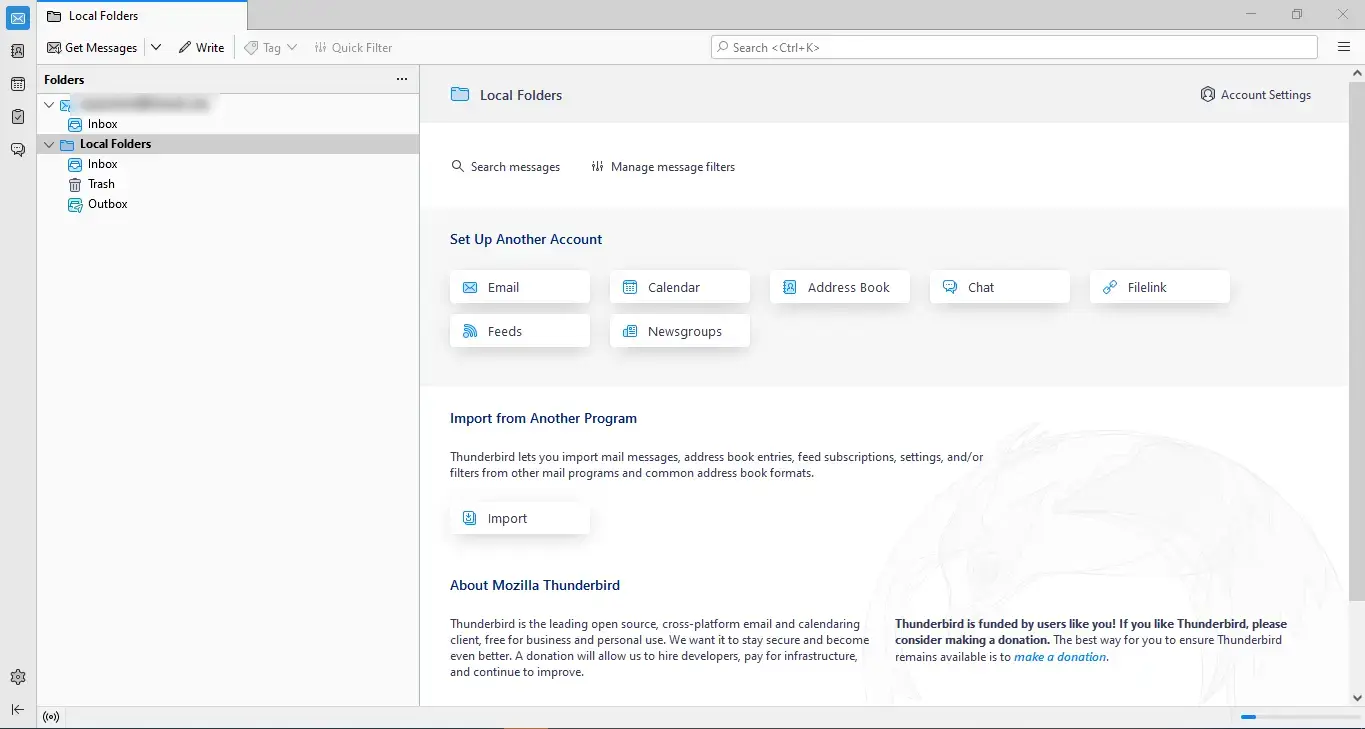The width and height of the screenshot is (1365, 729).
Task: Click the vertical scrollbar of account page
Action: coord(1357,340)
